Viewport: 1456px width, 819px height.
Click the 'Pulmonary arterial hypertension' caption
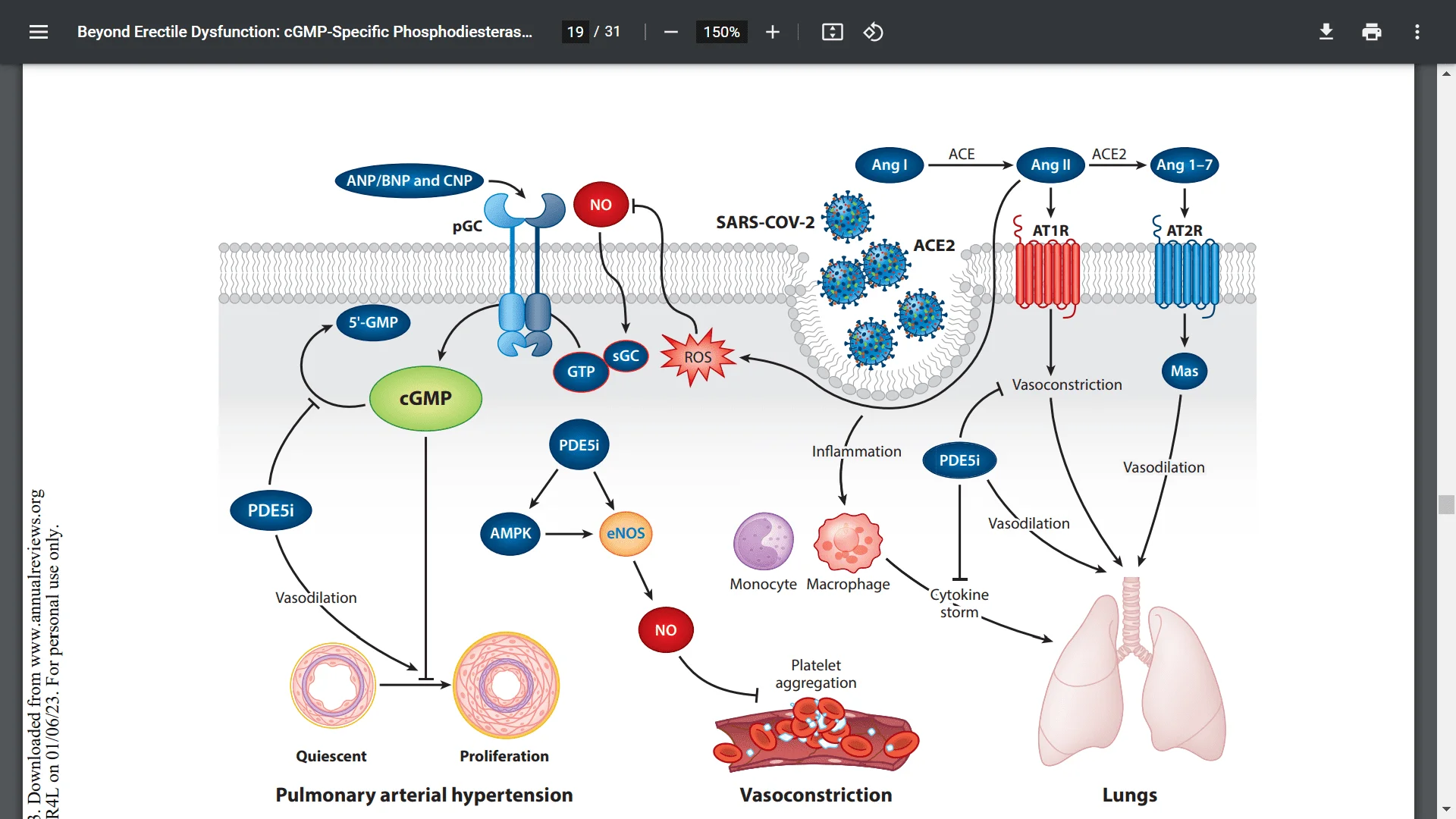tap(424, 795)
